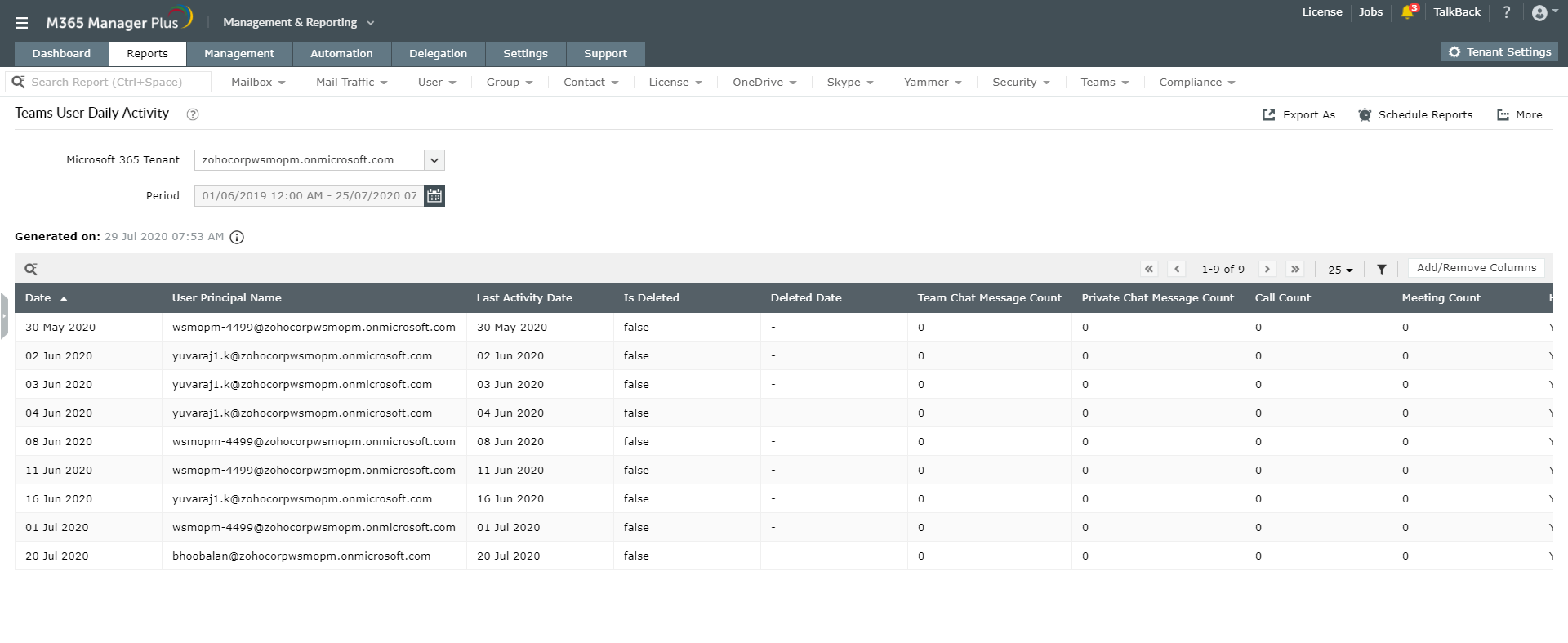Click the Add/Remove Columns button
1568x643 pixels.
(x=1476, y=268)
